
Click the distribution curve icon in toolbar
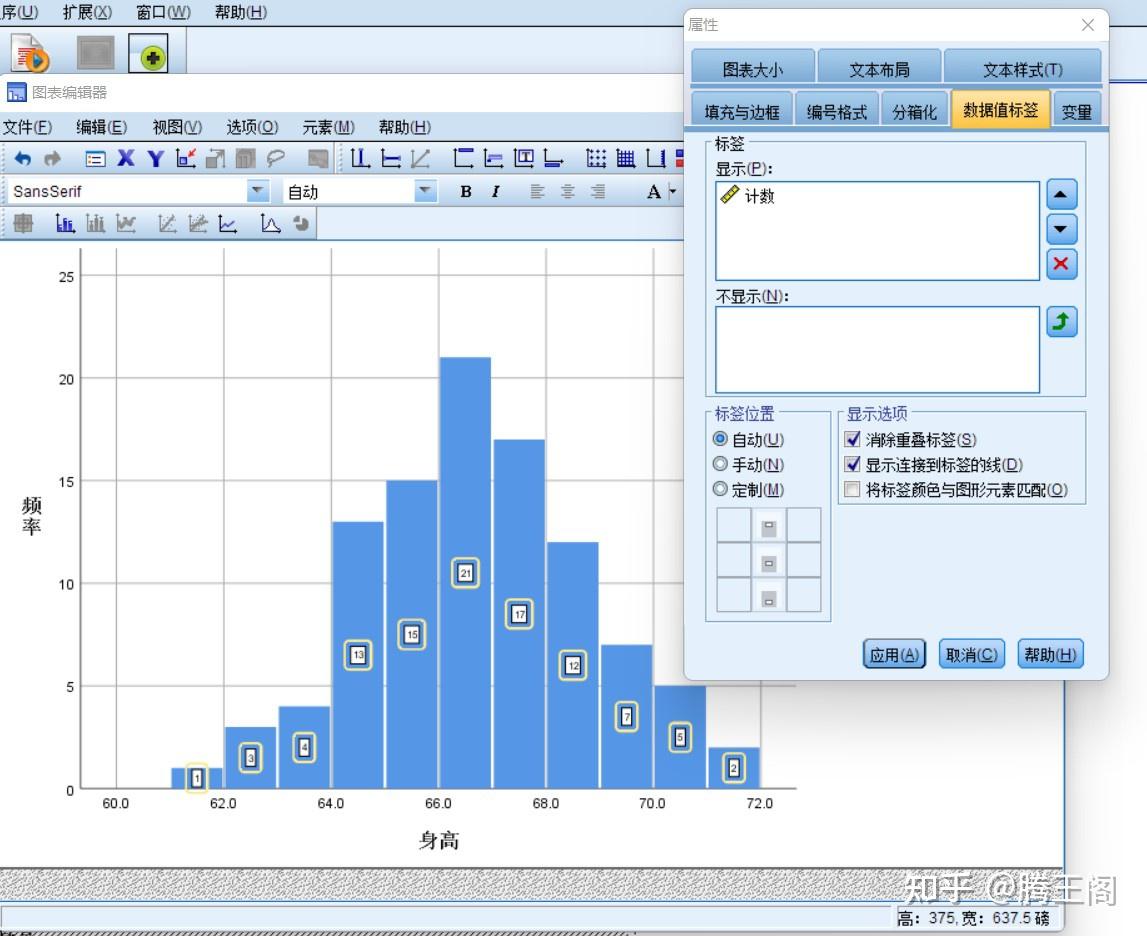pyautogui.click(x=270, y=224)
